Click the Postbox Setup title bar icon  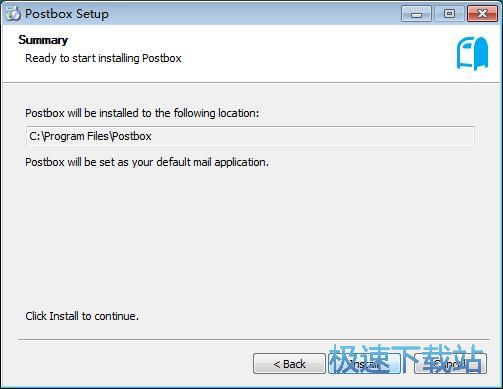click(x=13, y=14)
